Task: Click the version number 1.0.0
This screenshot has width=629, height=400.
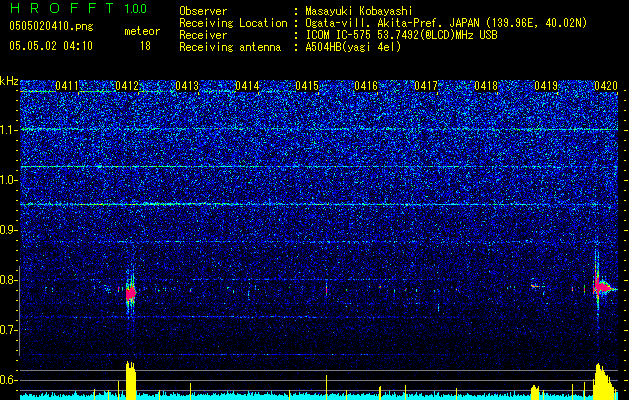Action: coord(136,8)
